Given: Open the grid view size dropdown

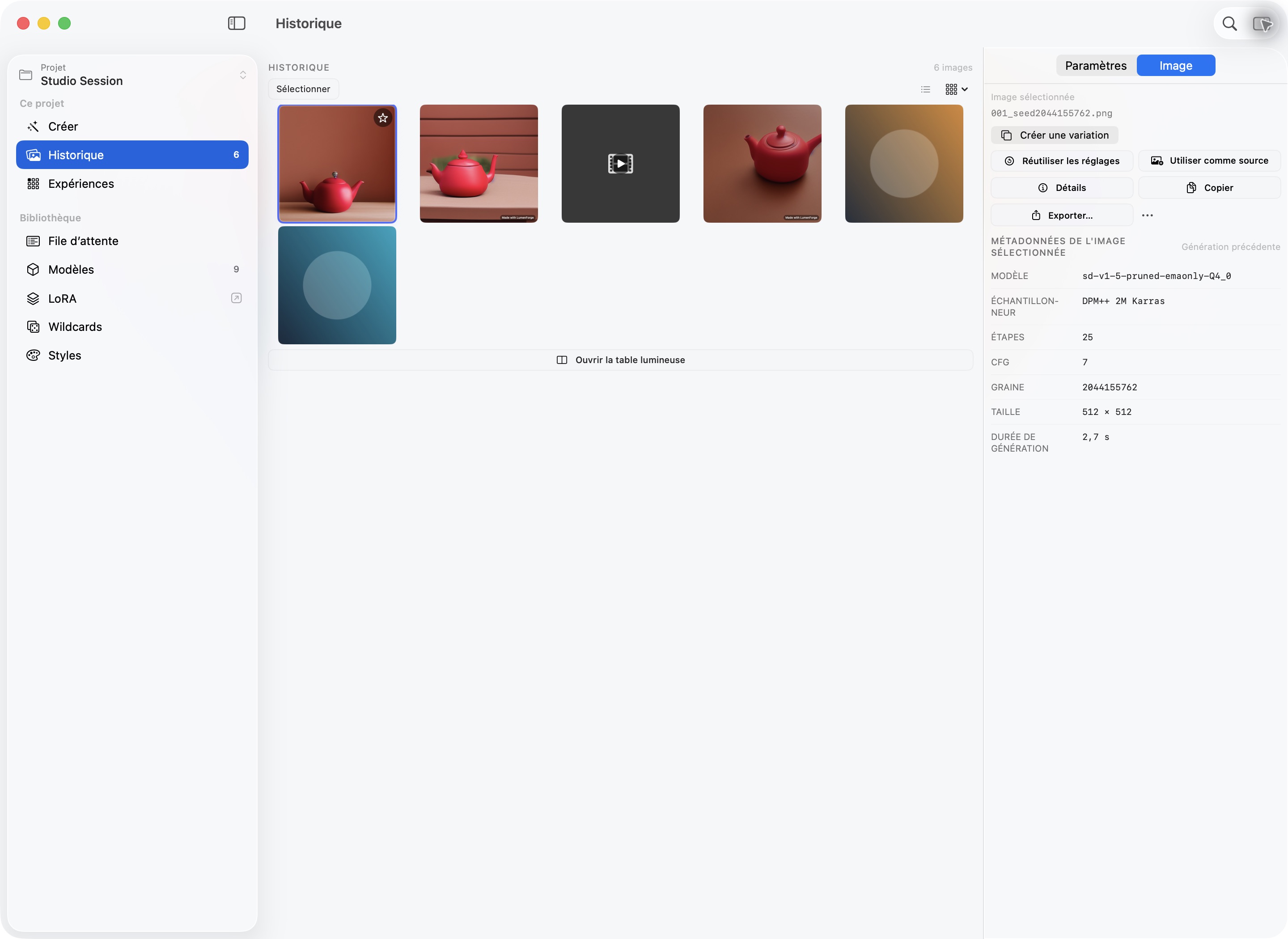Looking at the screenshot, I should (x=957, y=89).
